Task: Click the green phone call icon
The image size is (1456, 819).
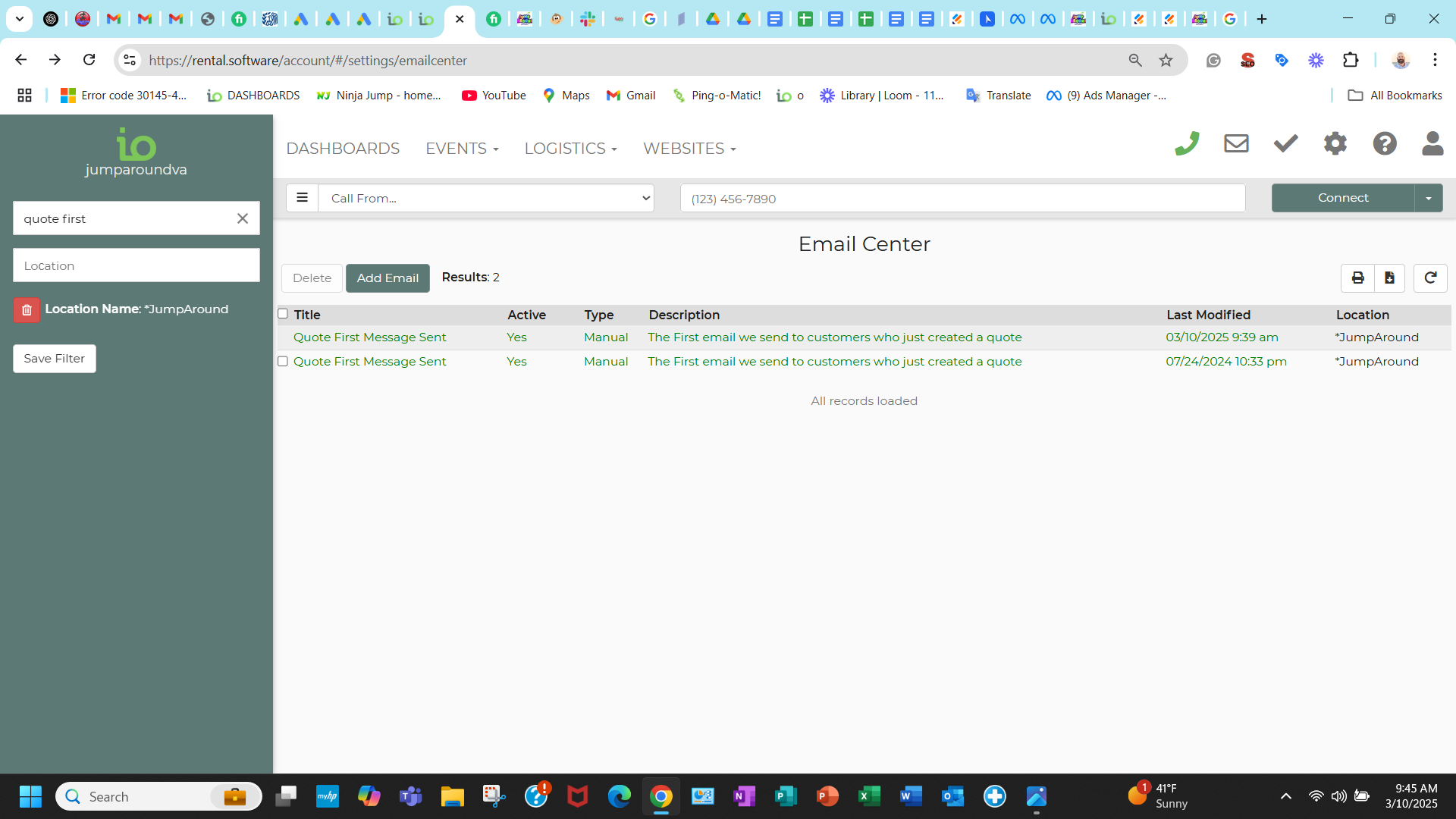Action: (1187, 143)
